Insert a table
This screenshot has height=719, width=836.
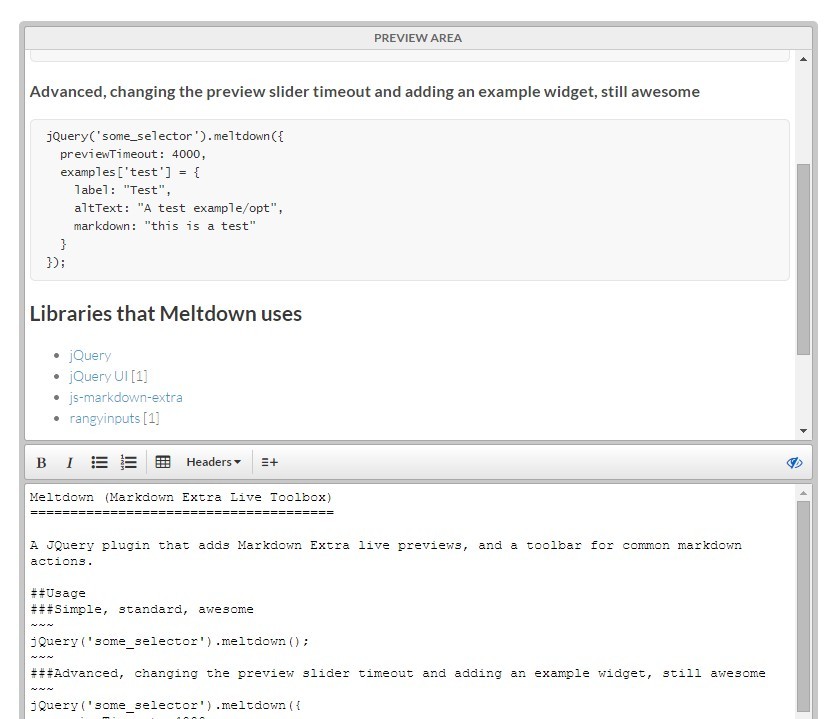(163, 462)
